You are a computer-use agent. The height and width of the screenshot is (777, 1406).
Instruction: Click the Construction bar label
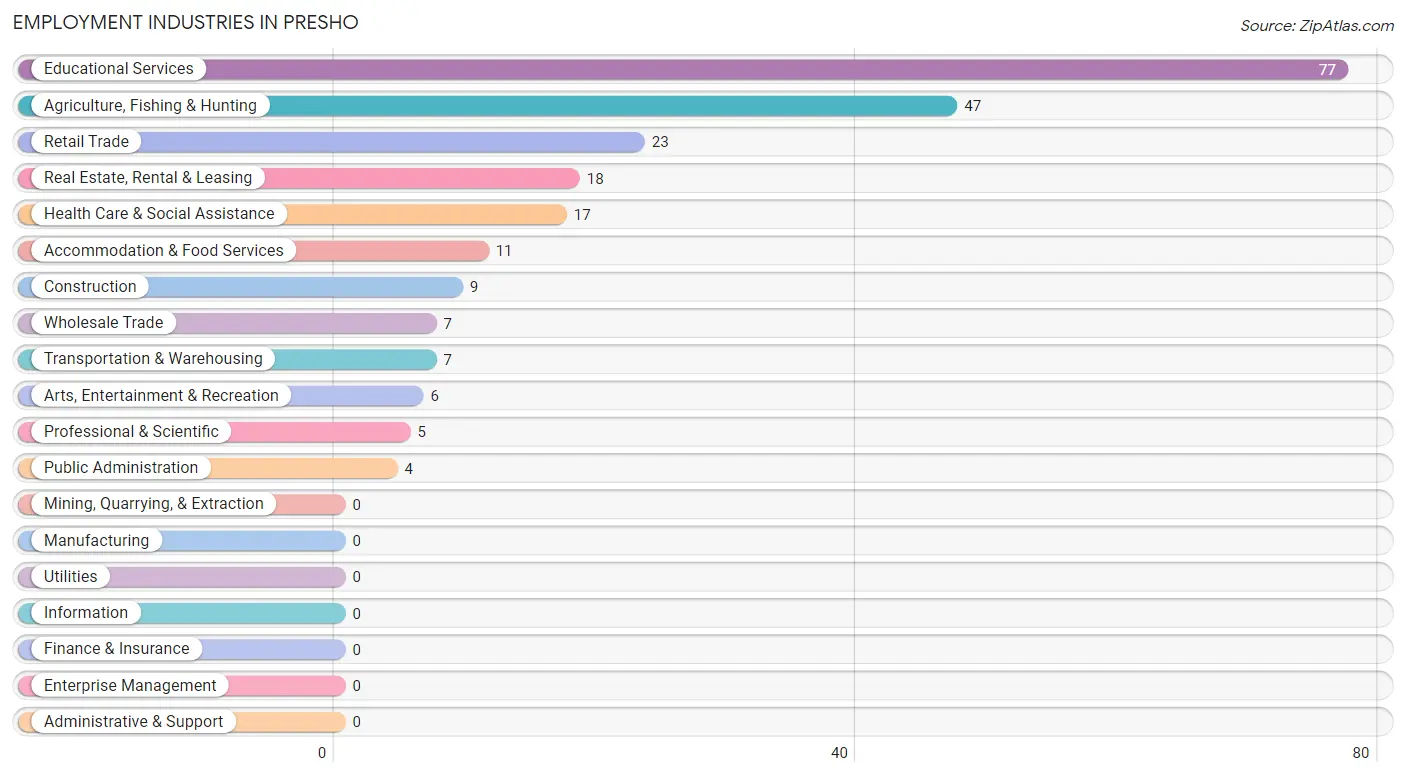pos(90,287)
